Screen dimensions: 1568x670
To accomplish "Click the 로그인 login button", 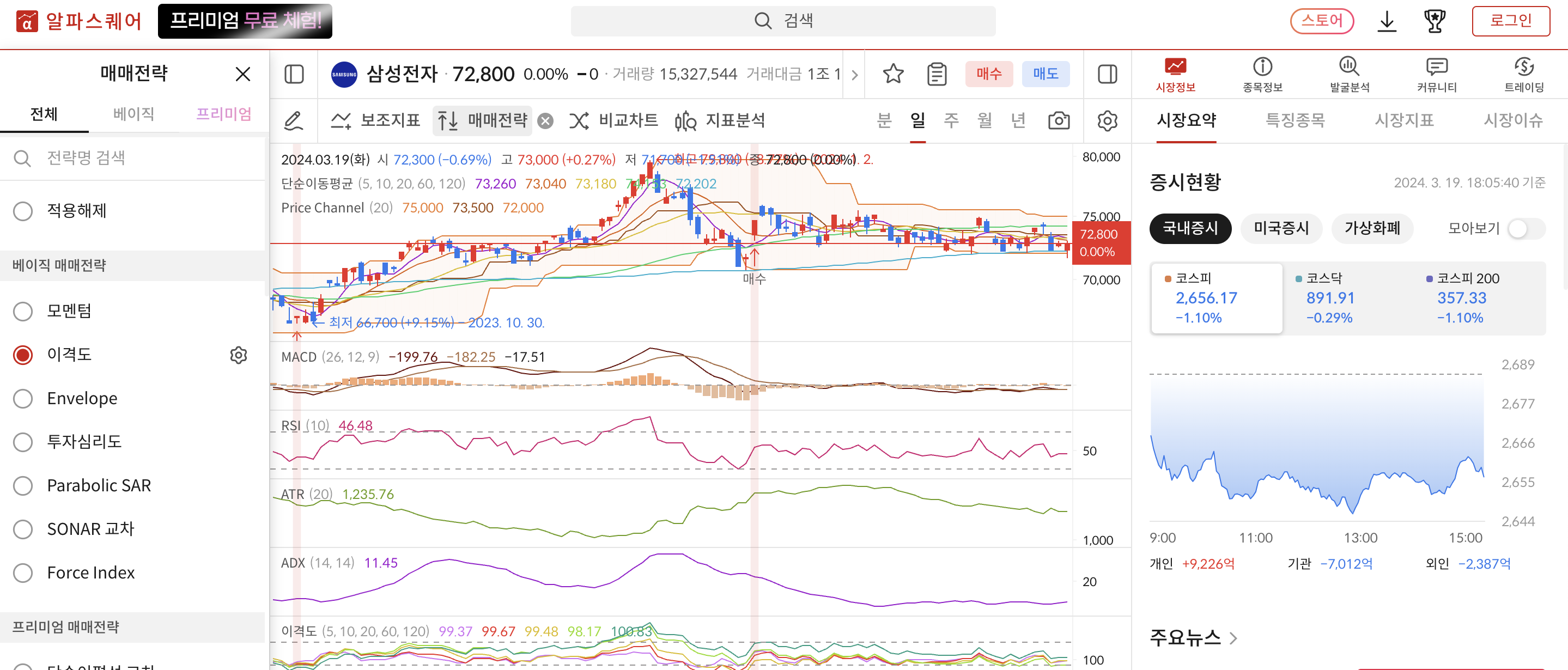I will coord(1511,20).
